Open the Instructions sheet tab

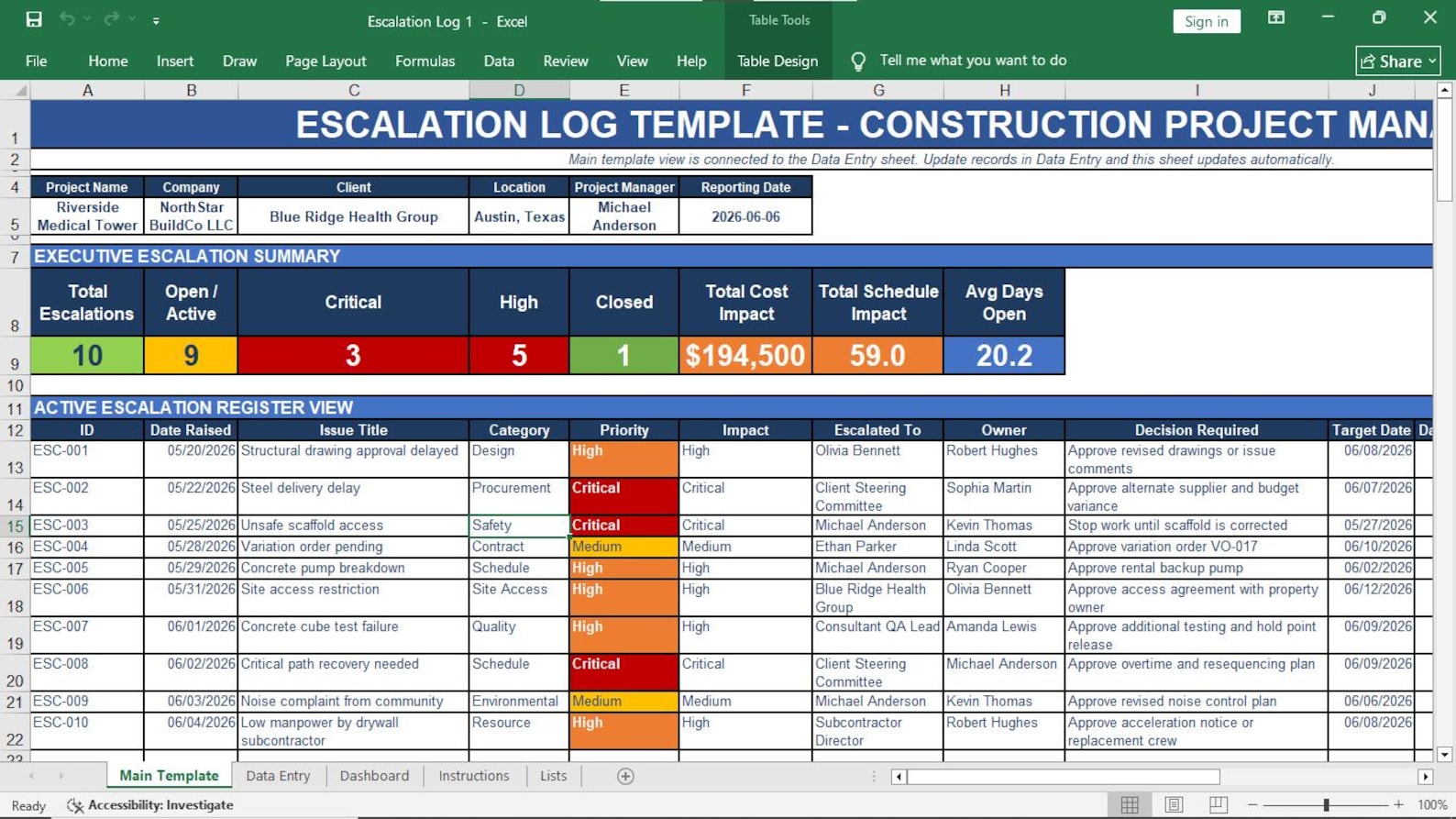coord(474,776)
